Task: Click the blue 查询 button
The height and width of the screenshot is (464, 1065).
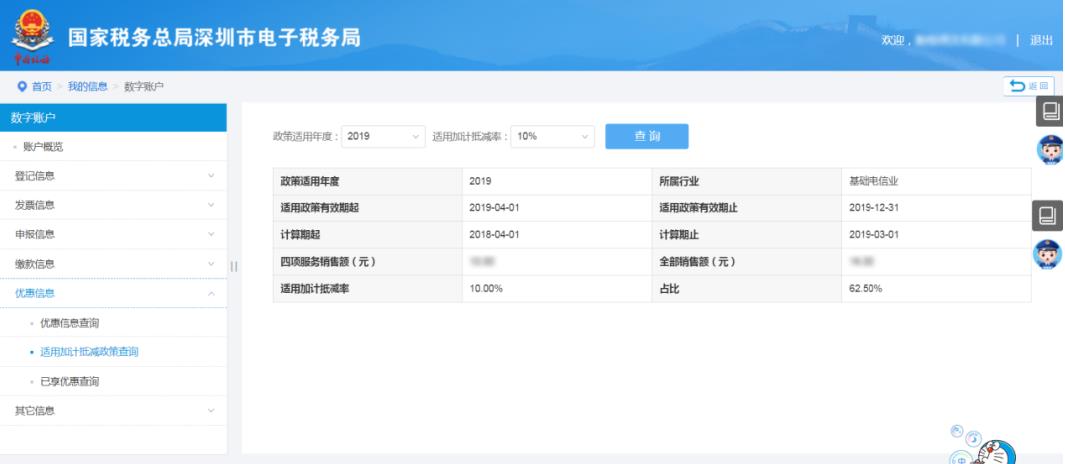Action: click(646, 137)
